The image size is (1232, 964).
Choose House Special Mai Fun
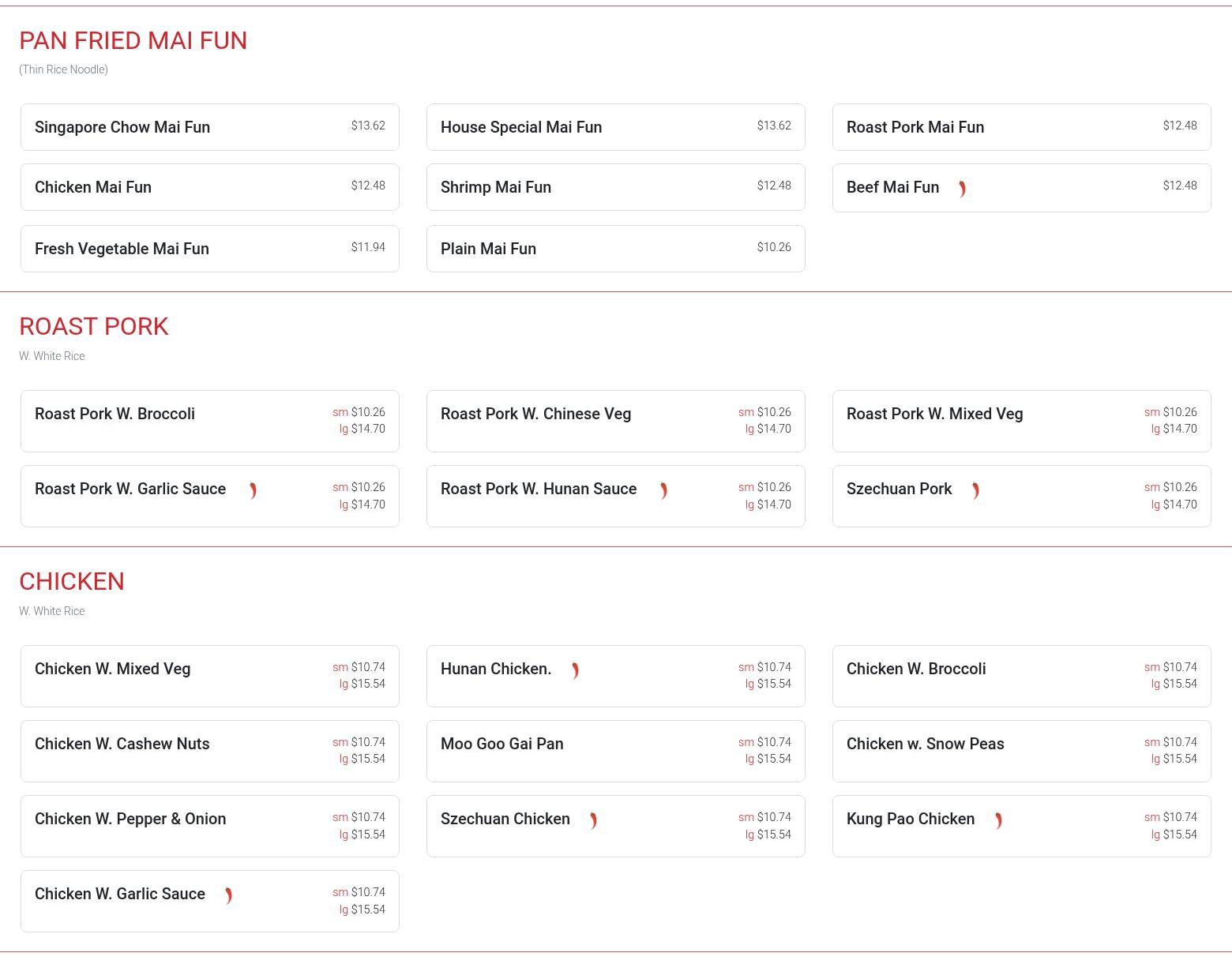[x=616, y=127]
